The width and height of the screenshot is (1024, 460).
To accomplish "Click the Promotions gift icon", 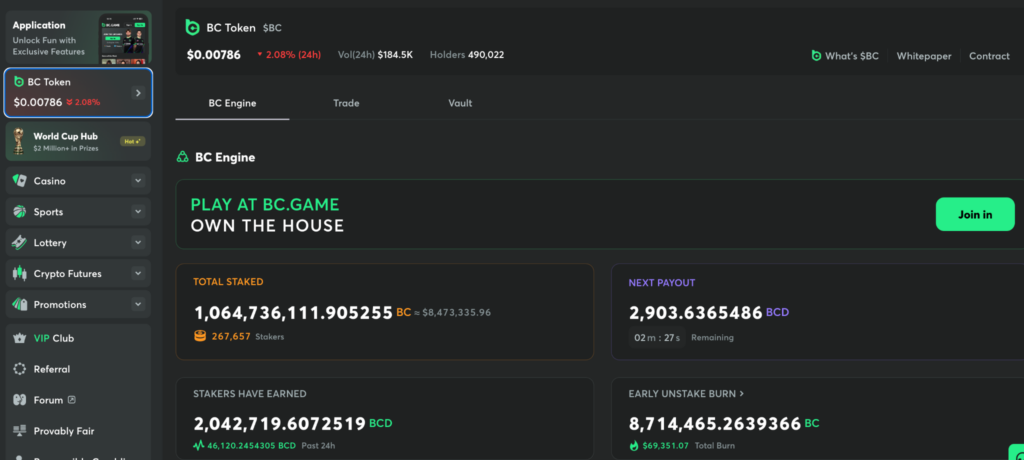I will click(x=20, y=304).
